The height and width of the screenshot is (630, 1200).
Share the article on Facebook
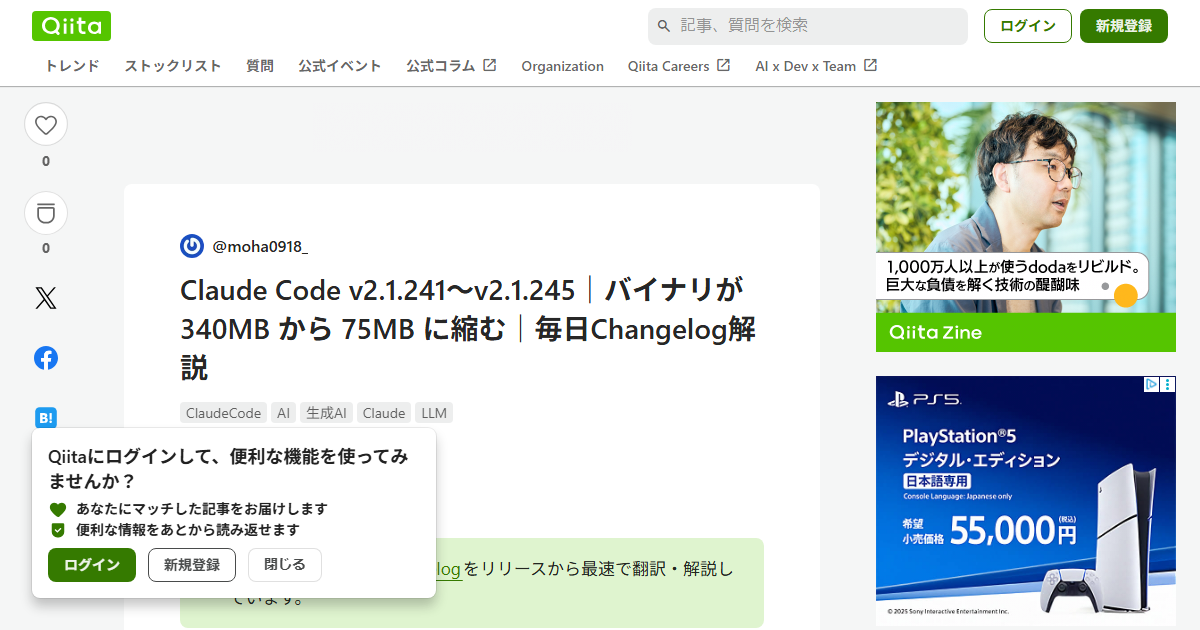click(x=46, y=358)
